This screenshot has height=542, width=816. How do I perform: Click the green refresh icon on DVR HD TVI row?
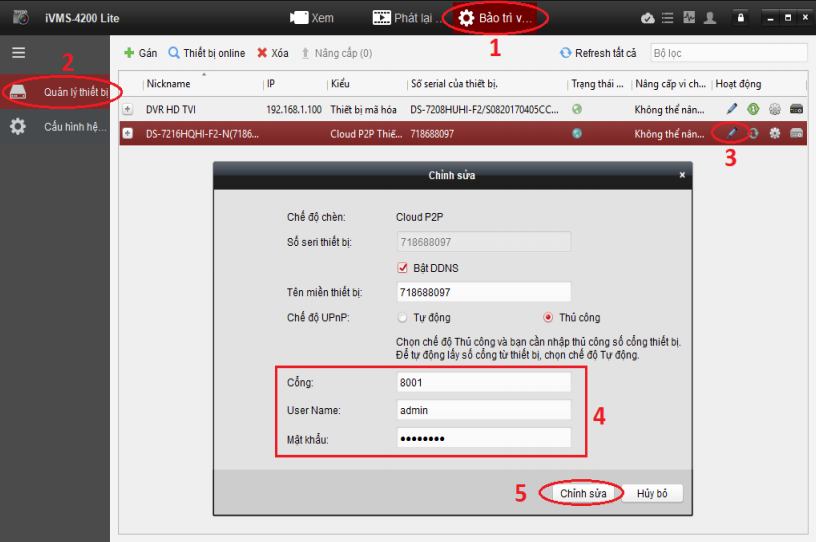(753, 108)
